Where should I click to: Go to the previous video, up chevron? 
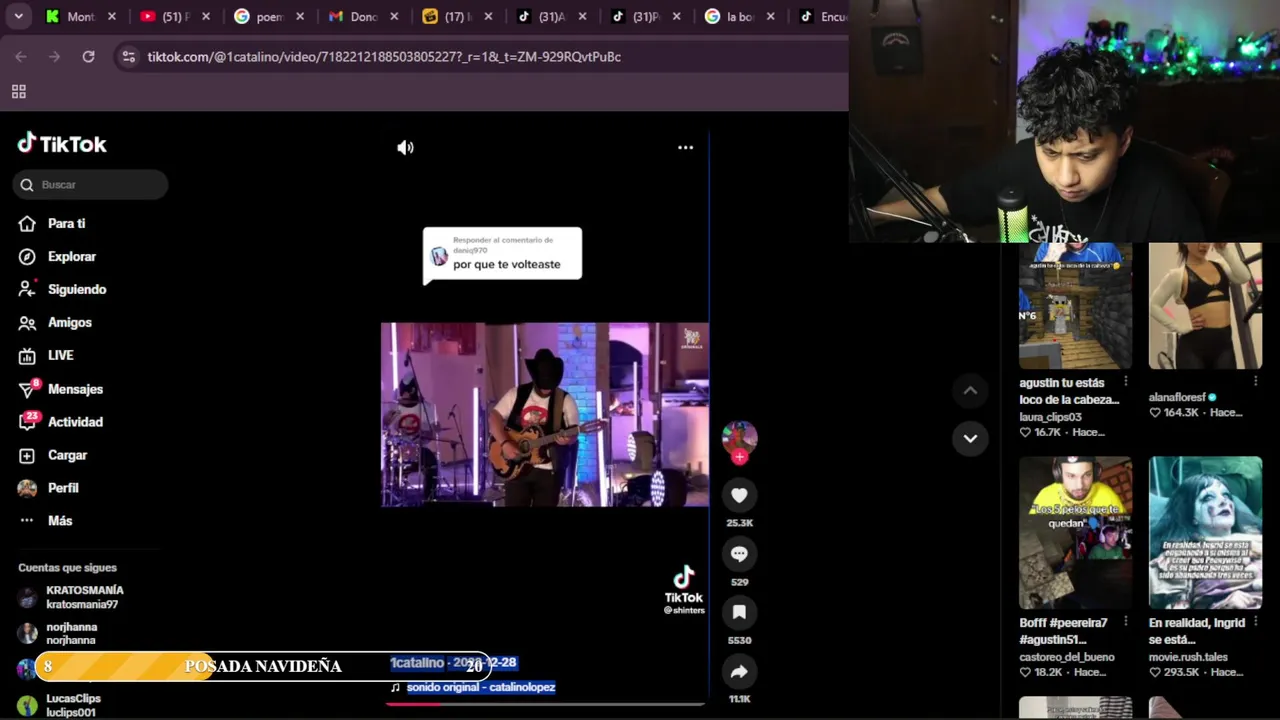[x=970, y=391]
